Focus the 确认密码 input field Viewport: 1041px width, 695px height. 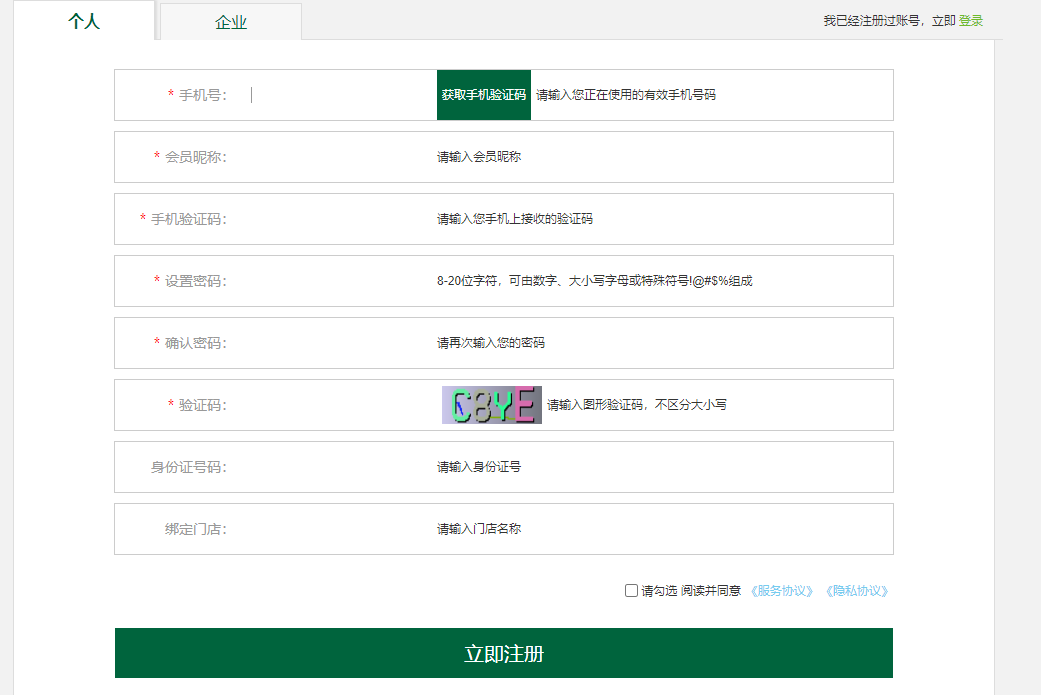pyautogui.click(x=330, y=343)
